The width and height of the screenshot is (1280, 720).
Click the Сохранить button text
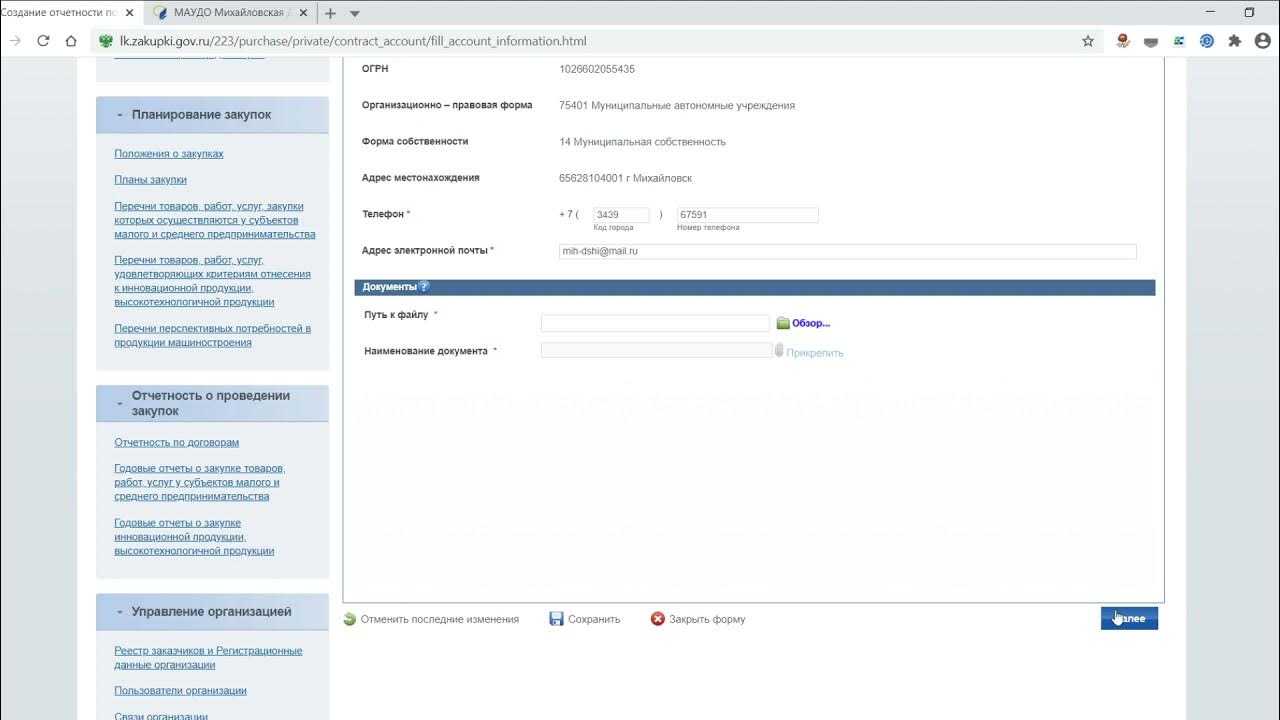tap(594, 619)
